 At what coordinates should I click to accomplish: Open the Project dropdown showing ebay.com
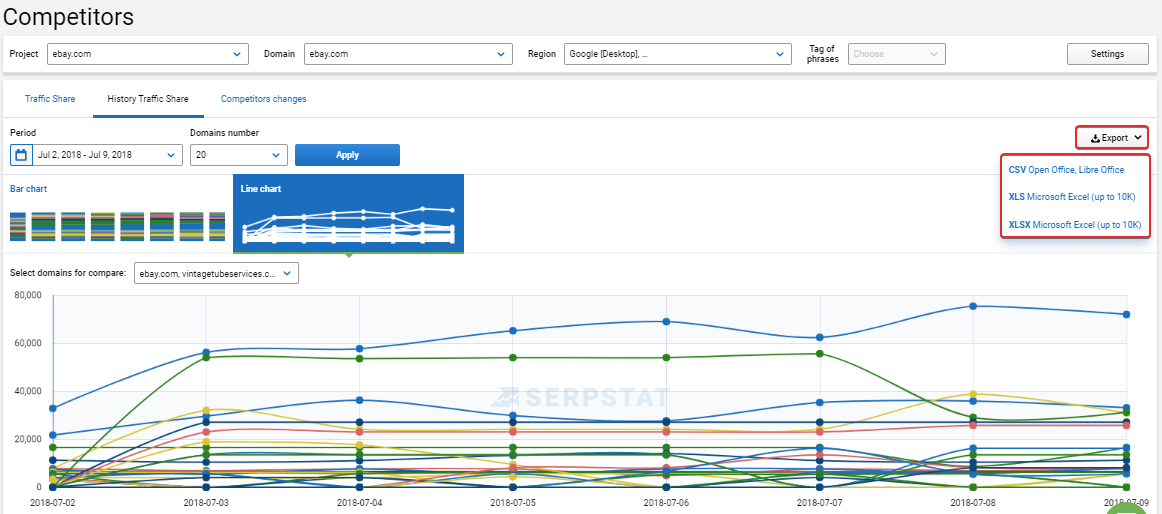point(148,54)
